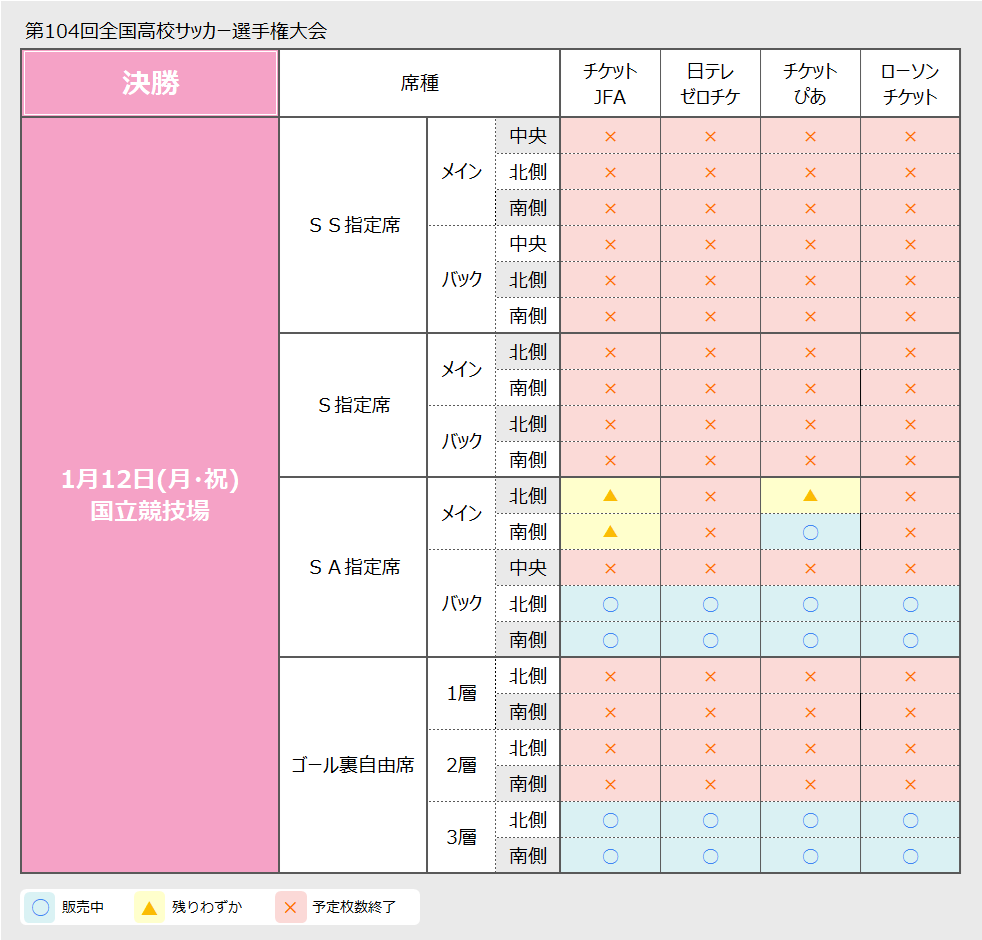This screenshot has width=982, height=940.
Task: Click the triangle for SA Main South under Ticket JFA
Action: point(610,531)
